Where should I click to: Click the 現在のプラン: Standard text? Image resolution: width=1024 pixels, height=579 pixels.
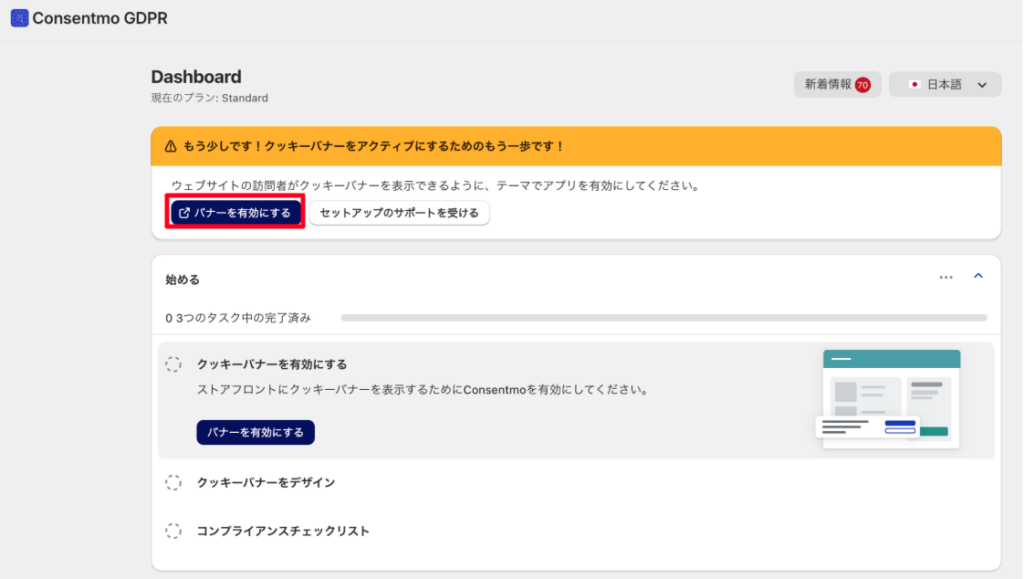point(210,98)
